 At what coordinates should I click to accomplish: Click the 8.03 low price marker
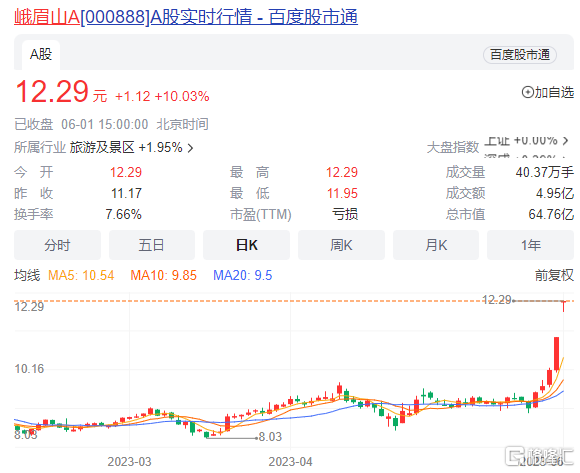tap(270, 437)
